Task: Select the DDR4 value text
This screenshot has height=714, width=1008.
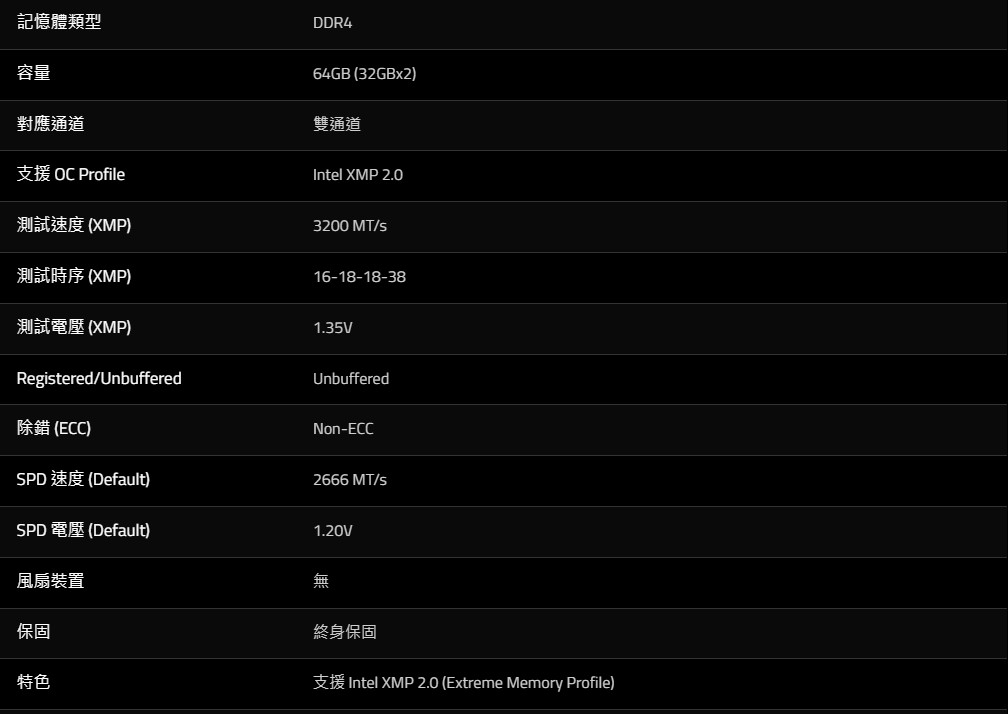Action: click(x=332, y=23)
